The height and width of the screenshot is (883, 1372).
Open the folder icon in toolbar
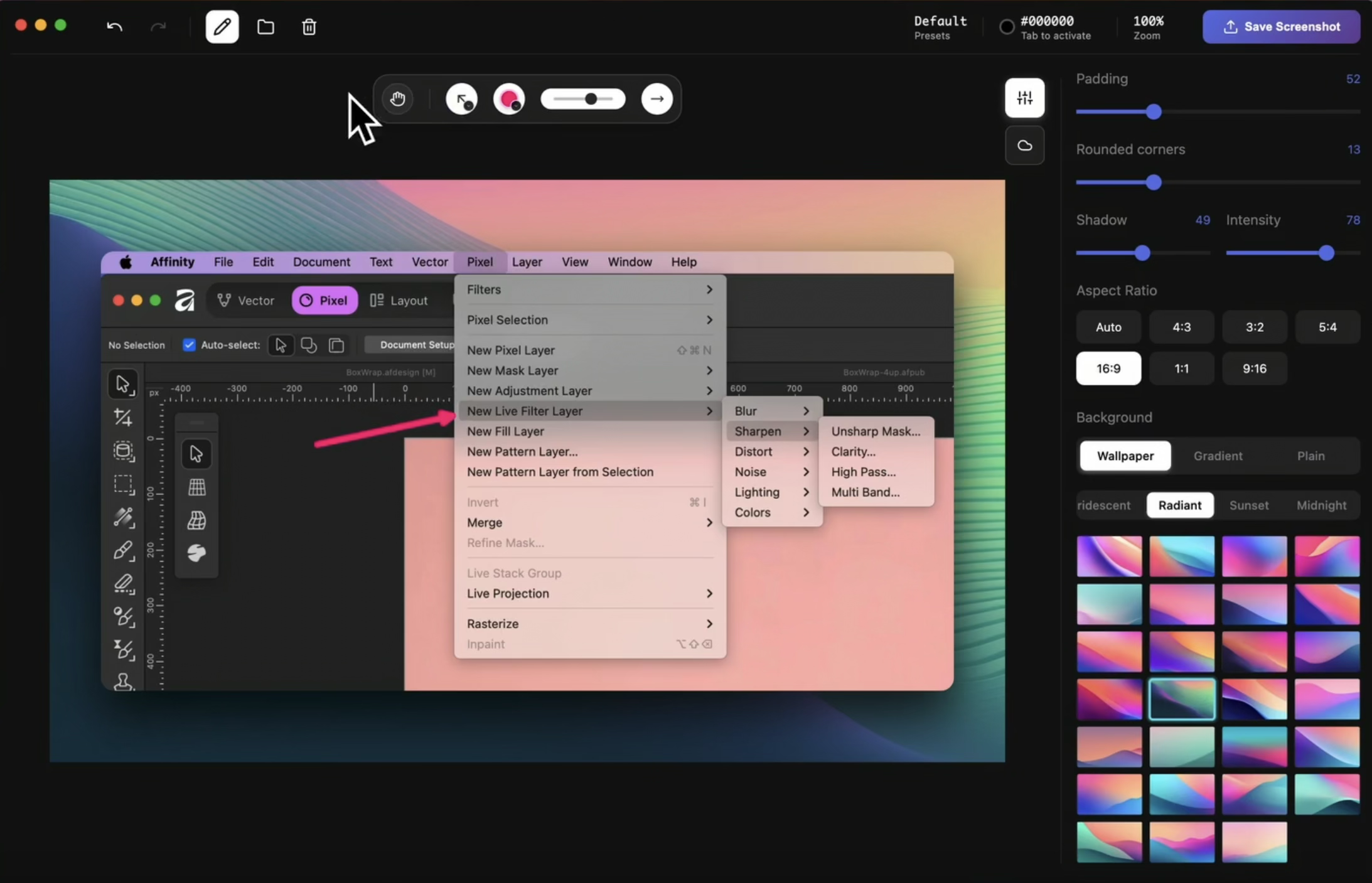[265, 26]
